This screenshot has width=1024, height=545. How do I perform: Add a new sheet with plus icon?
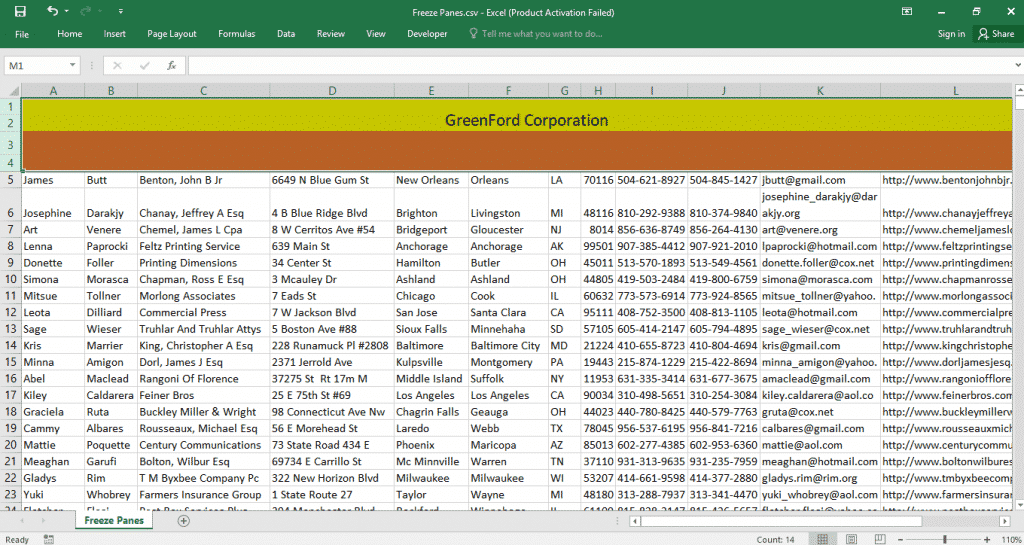[x=183, y=521]
